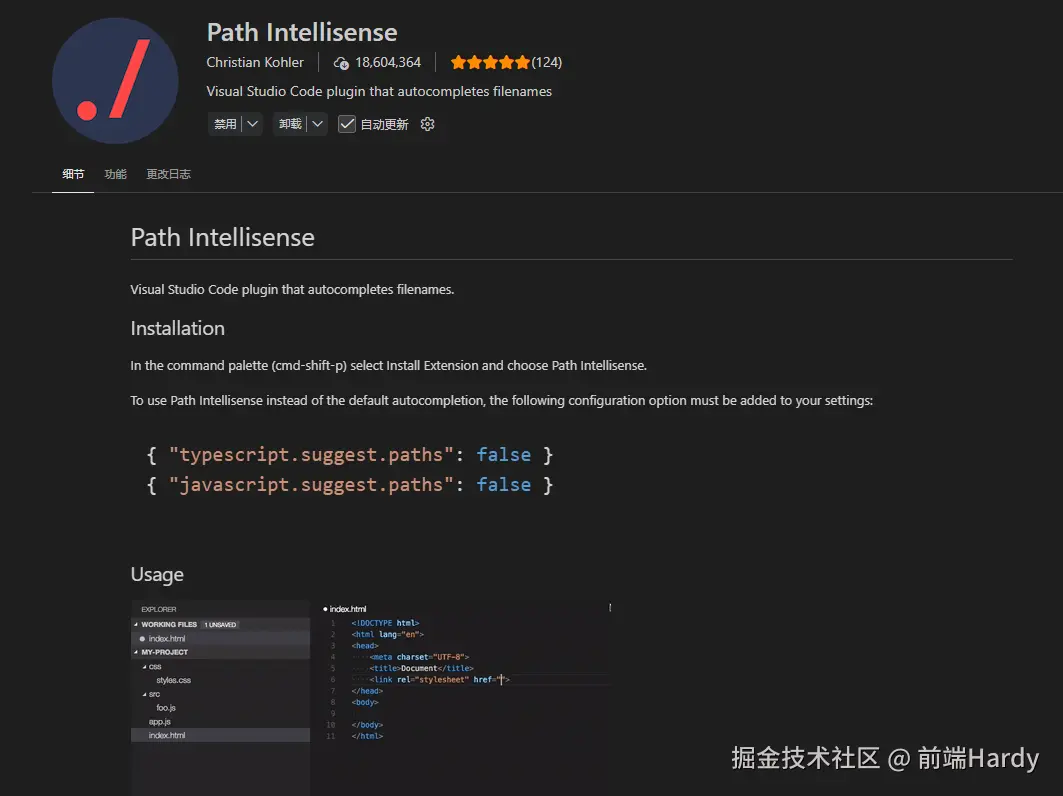The width and height of the screenshot is (1063, 796).
Task: Click the usage demo screenshot image
Action: click(x=372, y=697)
